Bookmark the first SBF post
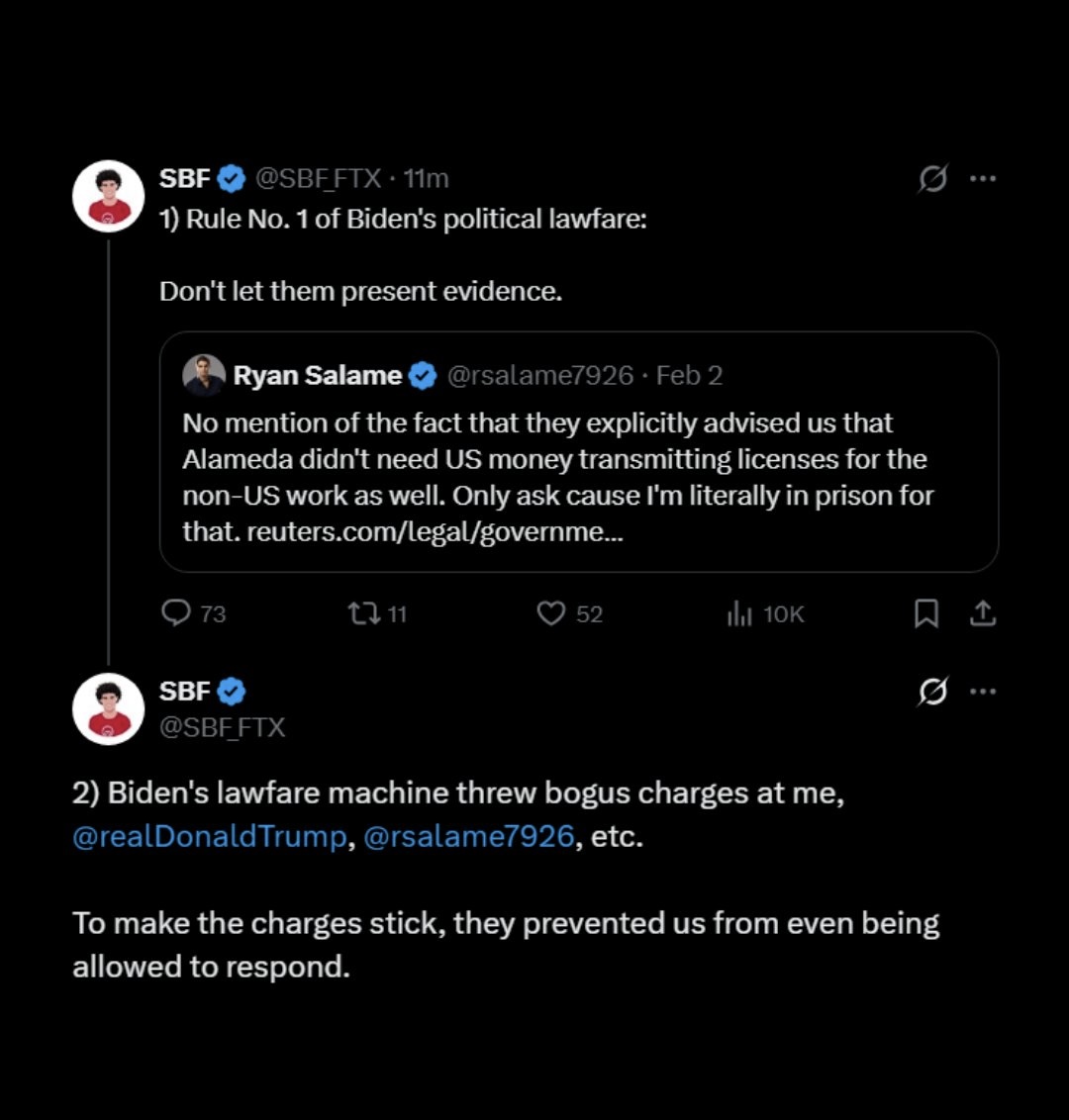 (925, 614)
